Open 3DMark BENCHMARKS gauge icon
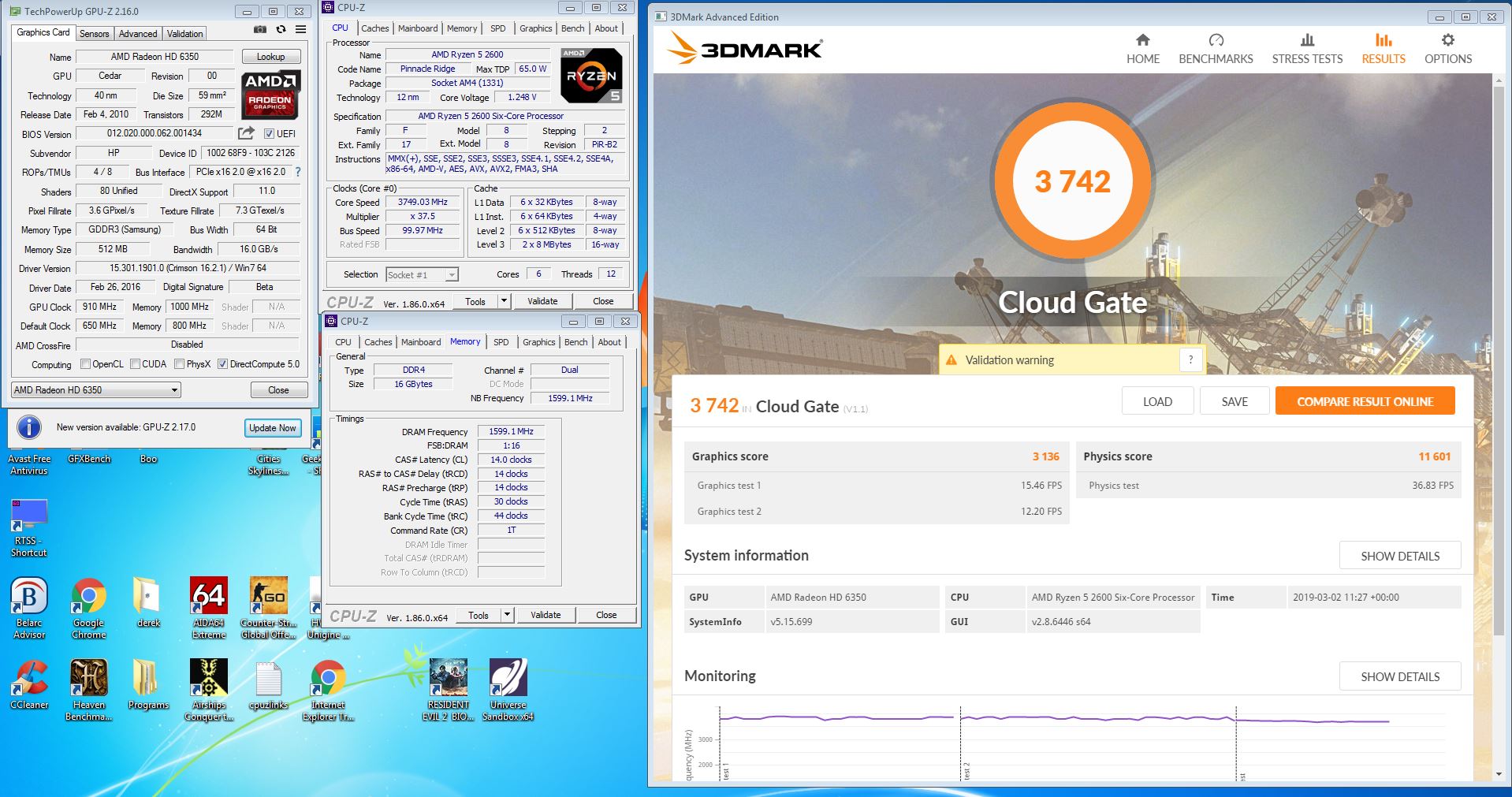 tap(1216, 40)
